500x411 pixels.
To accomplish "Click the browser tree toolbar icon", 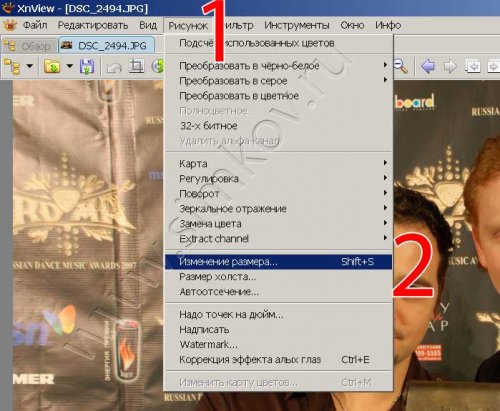I will (12, 66).
